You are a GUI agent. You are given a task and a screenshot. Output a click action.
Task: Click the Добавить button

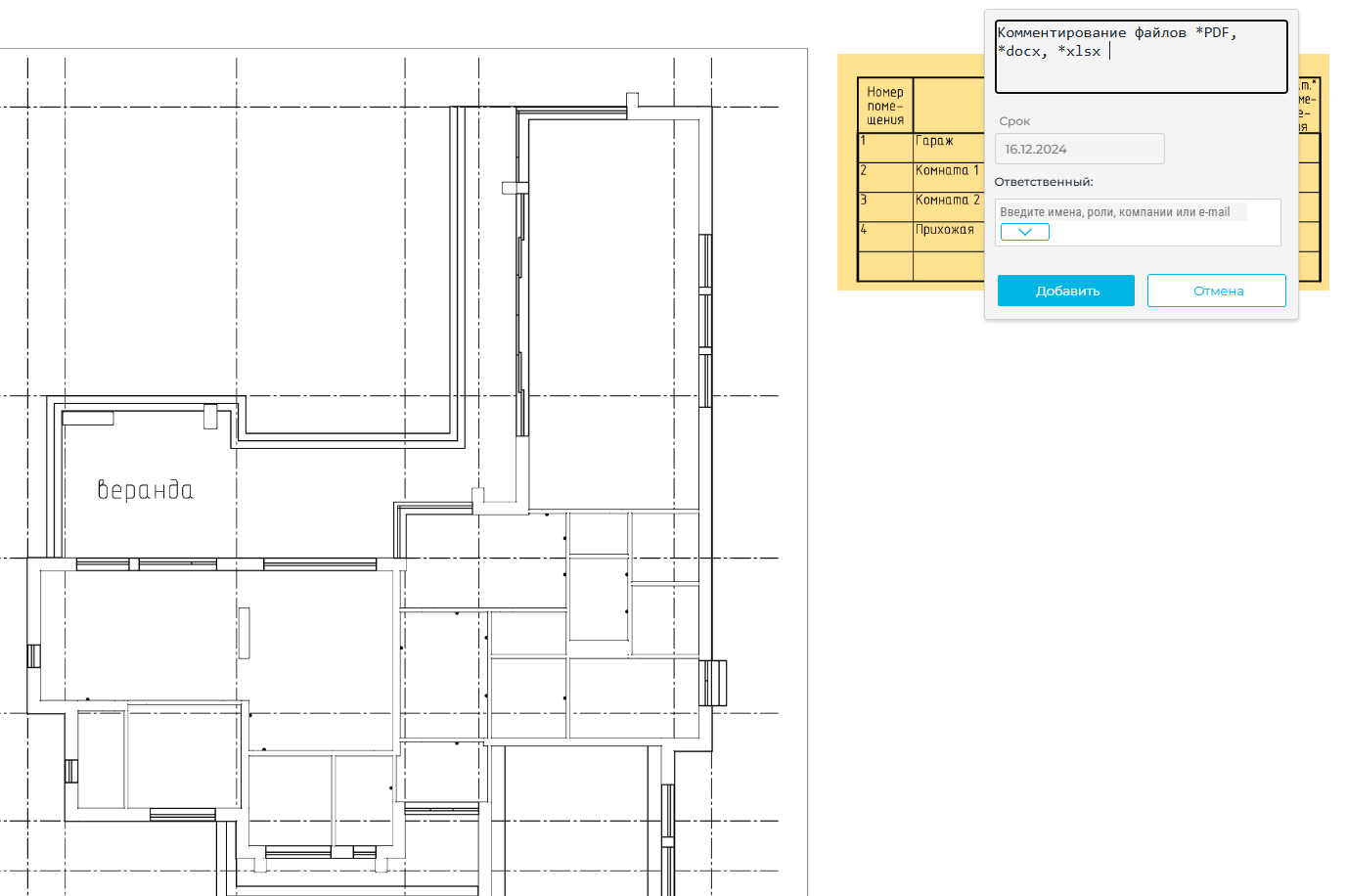point(1065,291)
